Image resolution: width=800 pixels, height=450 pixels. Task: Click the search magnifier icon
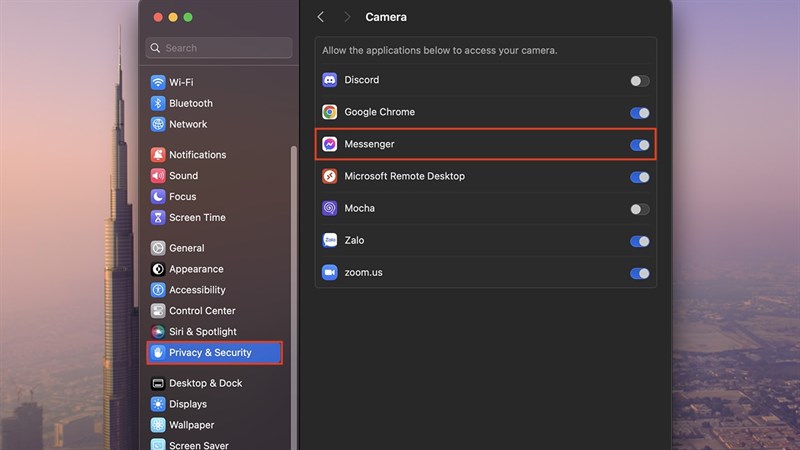coord(155,48)
